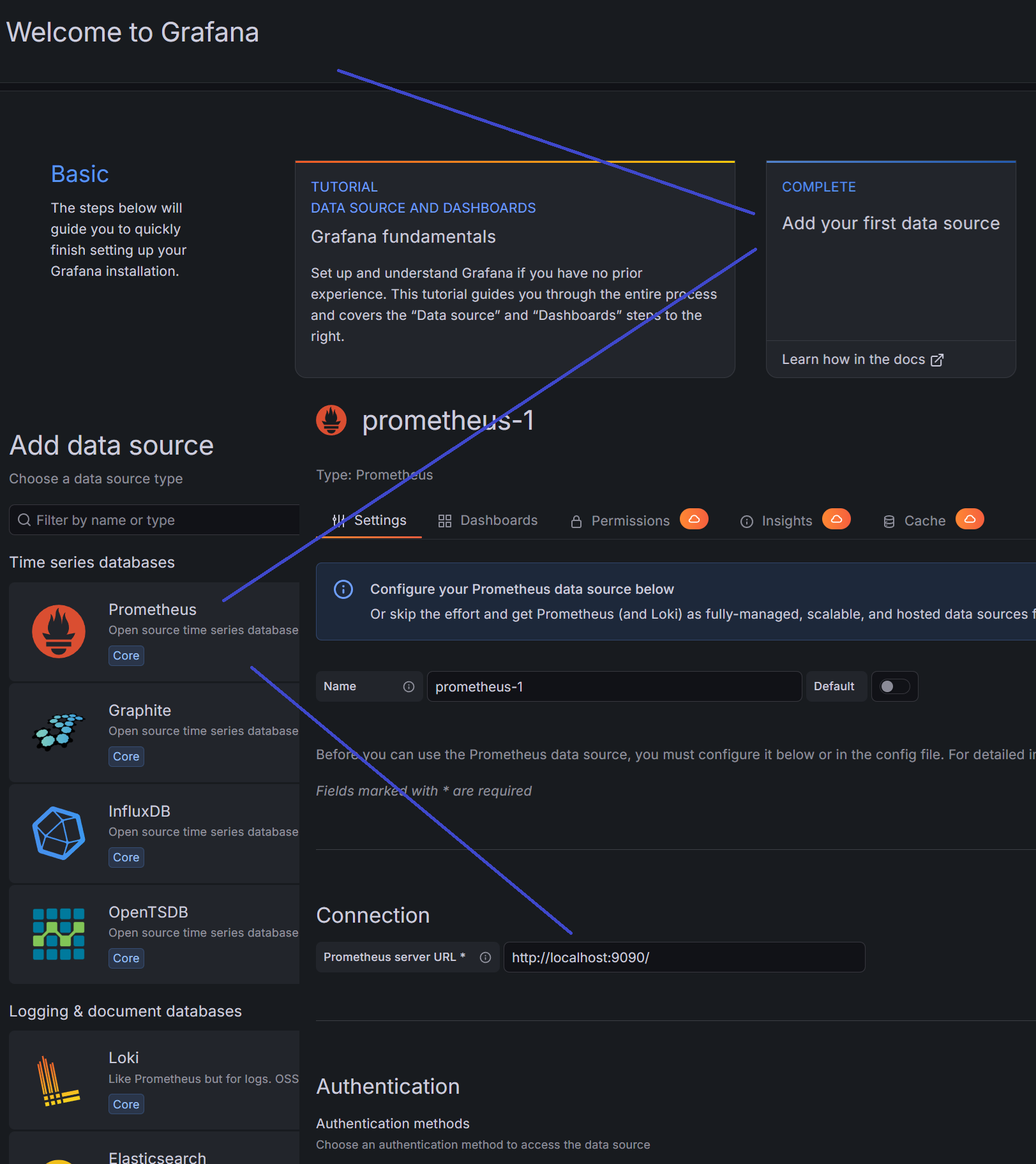Toggle the Default data source switch
The image size is (1036, 1164).
(x=895, y=686)
